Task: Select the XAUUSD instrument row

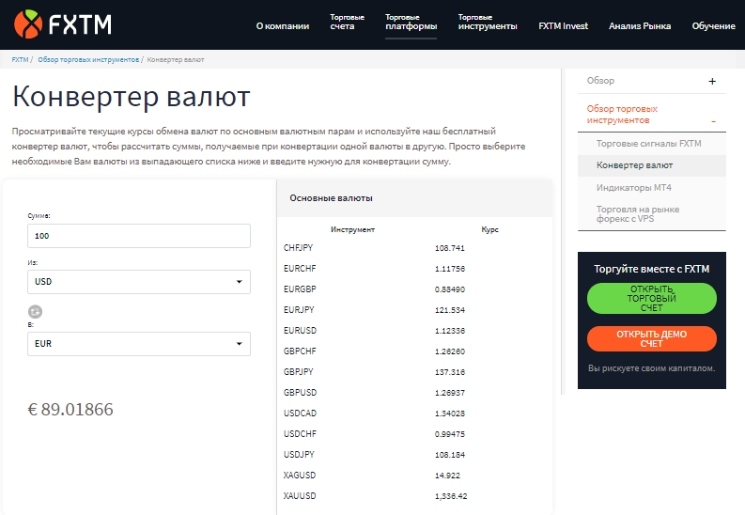Action: coord(414,496)
